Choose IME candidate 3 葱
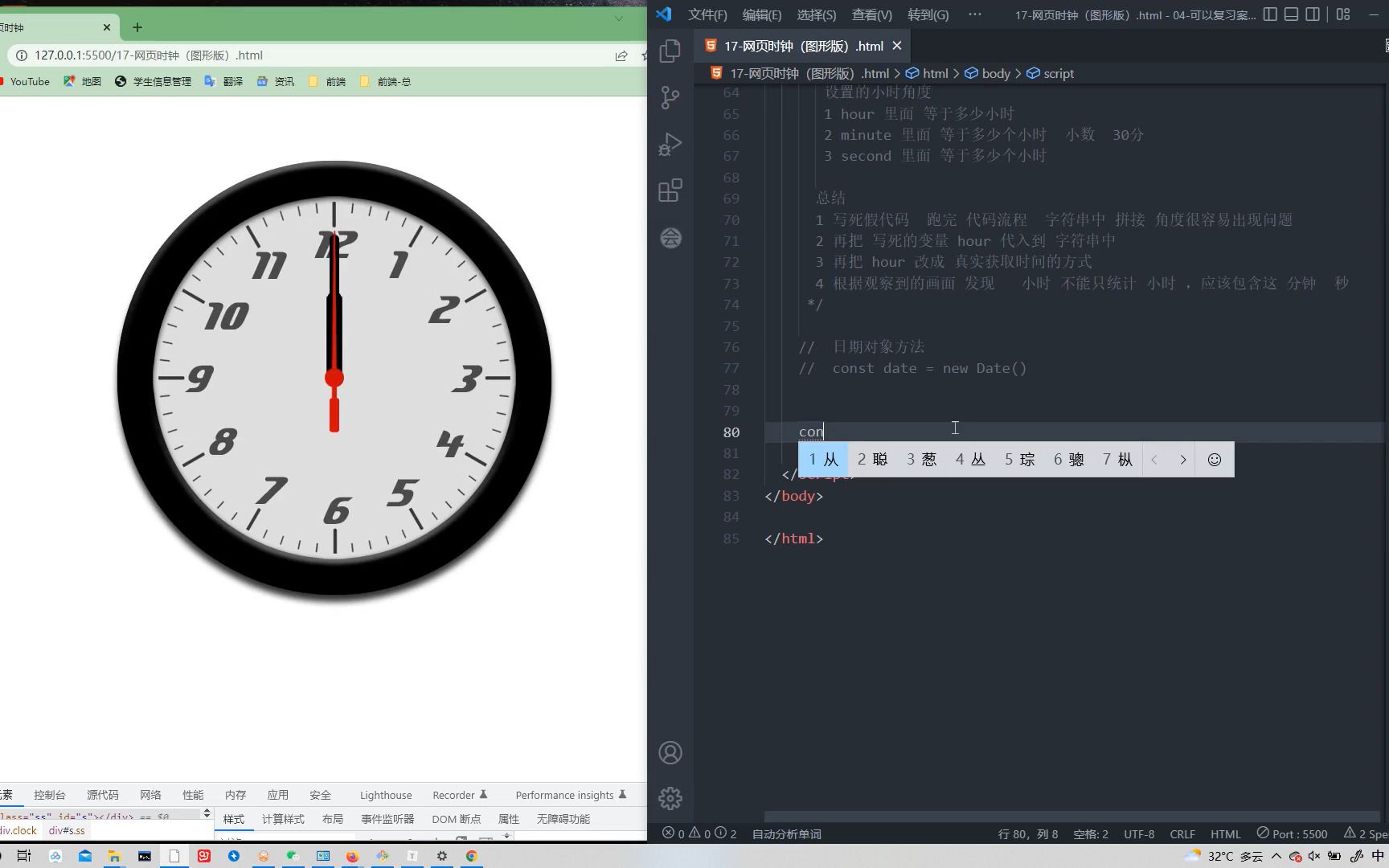1389x868 pixels. point(921,460)
